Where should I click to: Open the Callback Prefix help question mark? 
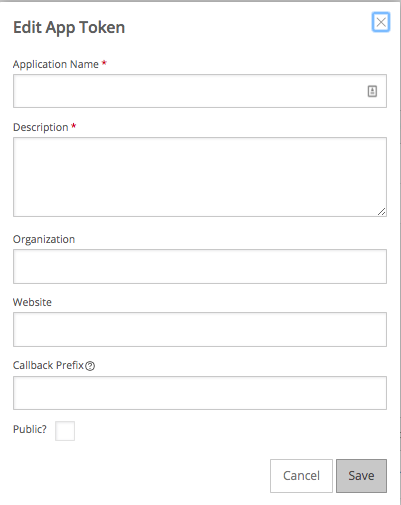coord(90,366)
